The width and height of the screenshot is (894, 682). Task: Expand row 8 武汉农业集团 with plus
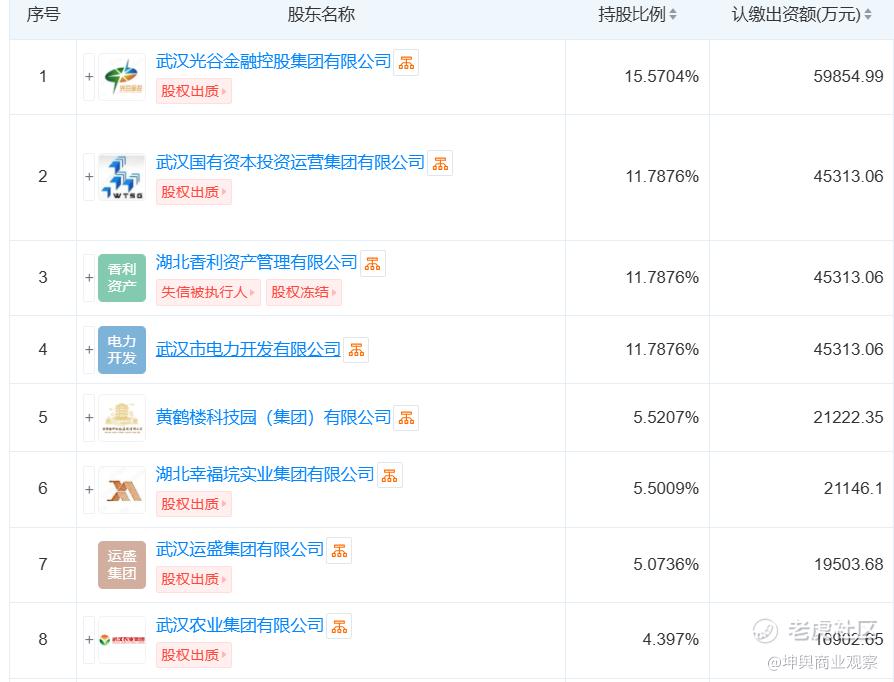tap(89, 640)
